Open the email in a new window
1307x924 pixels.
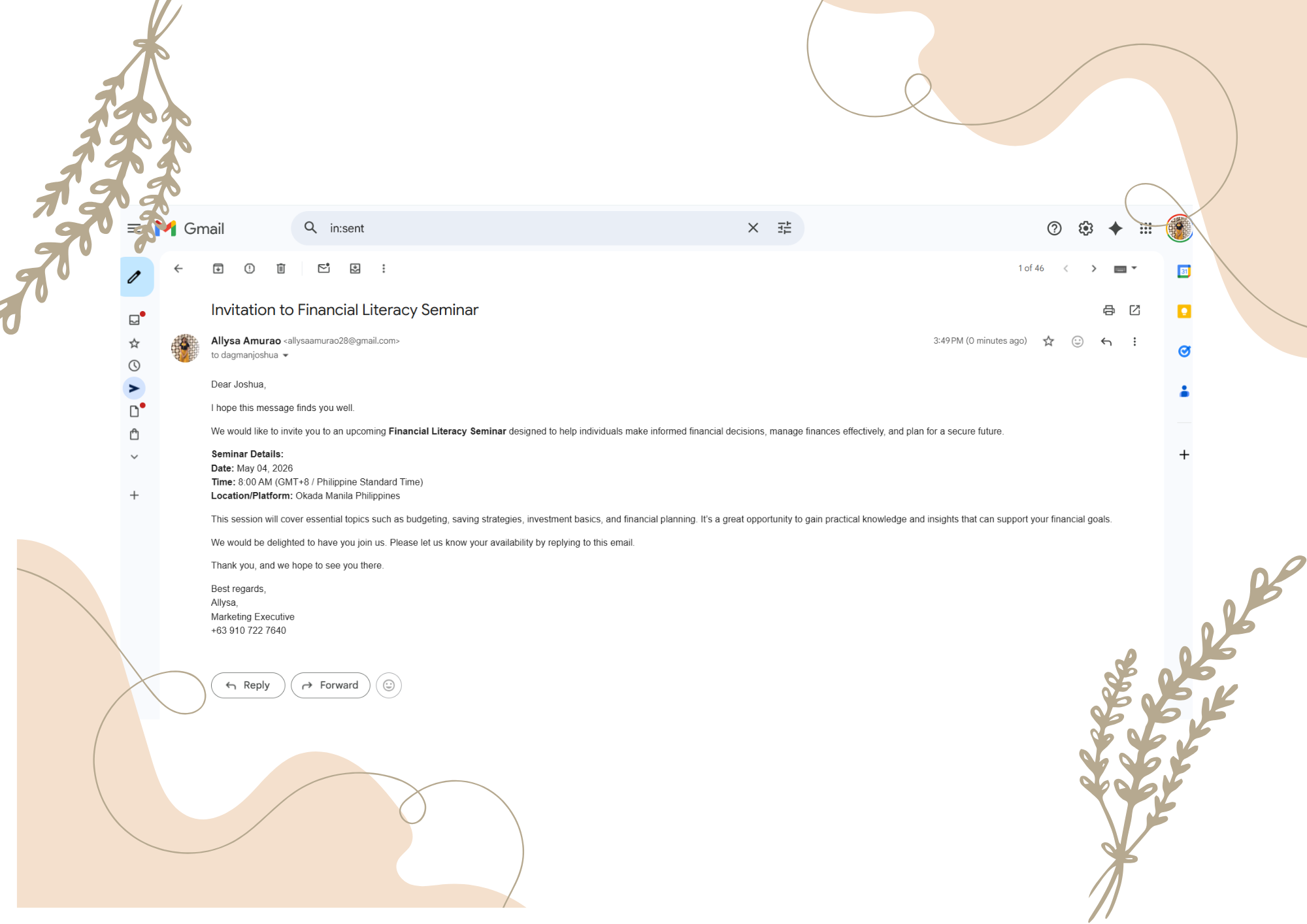click(1135, 310)
